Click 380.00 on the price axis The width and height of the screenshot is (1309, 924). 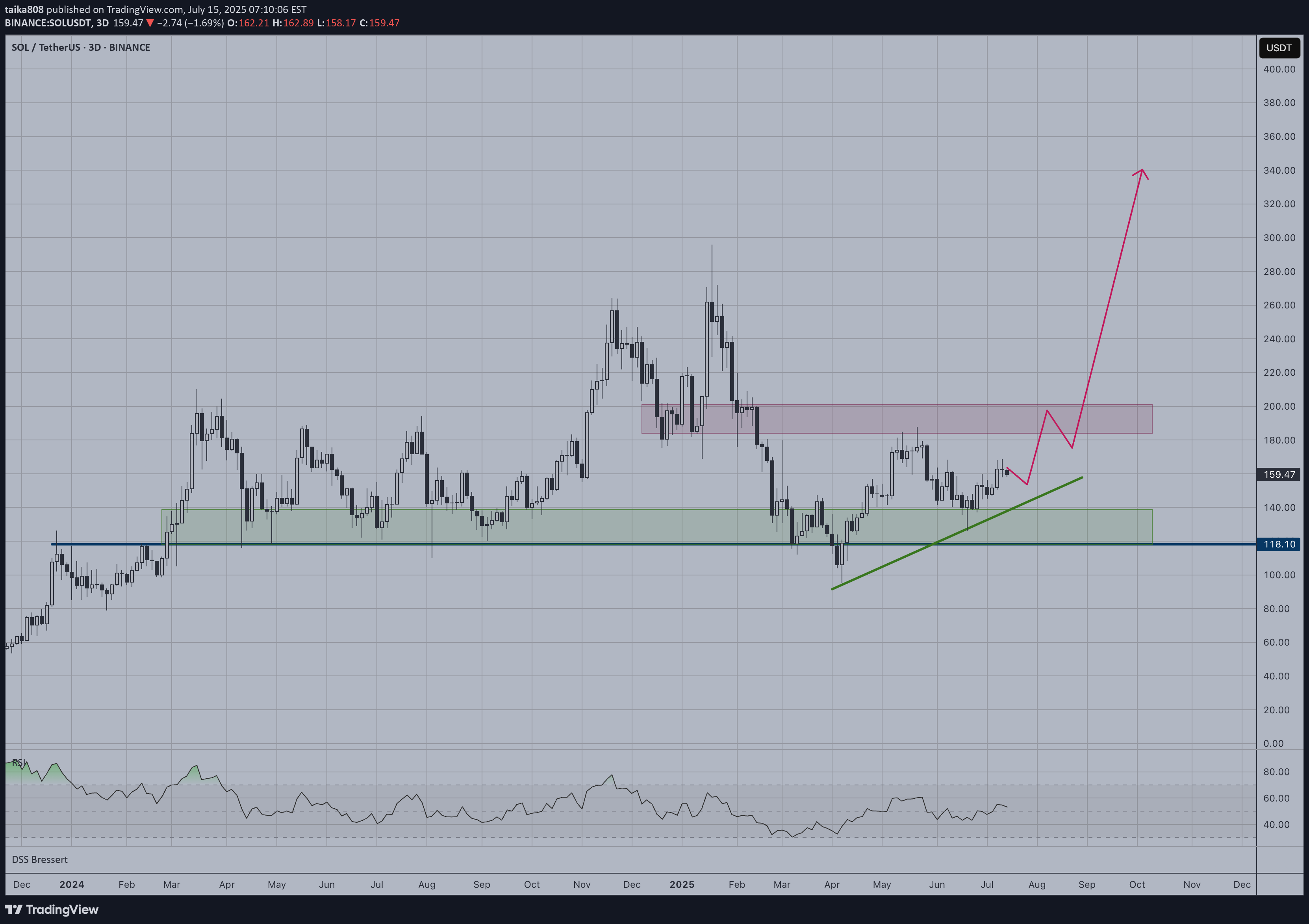click(x=1279, y=103)
